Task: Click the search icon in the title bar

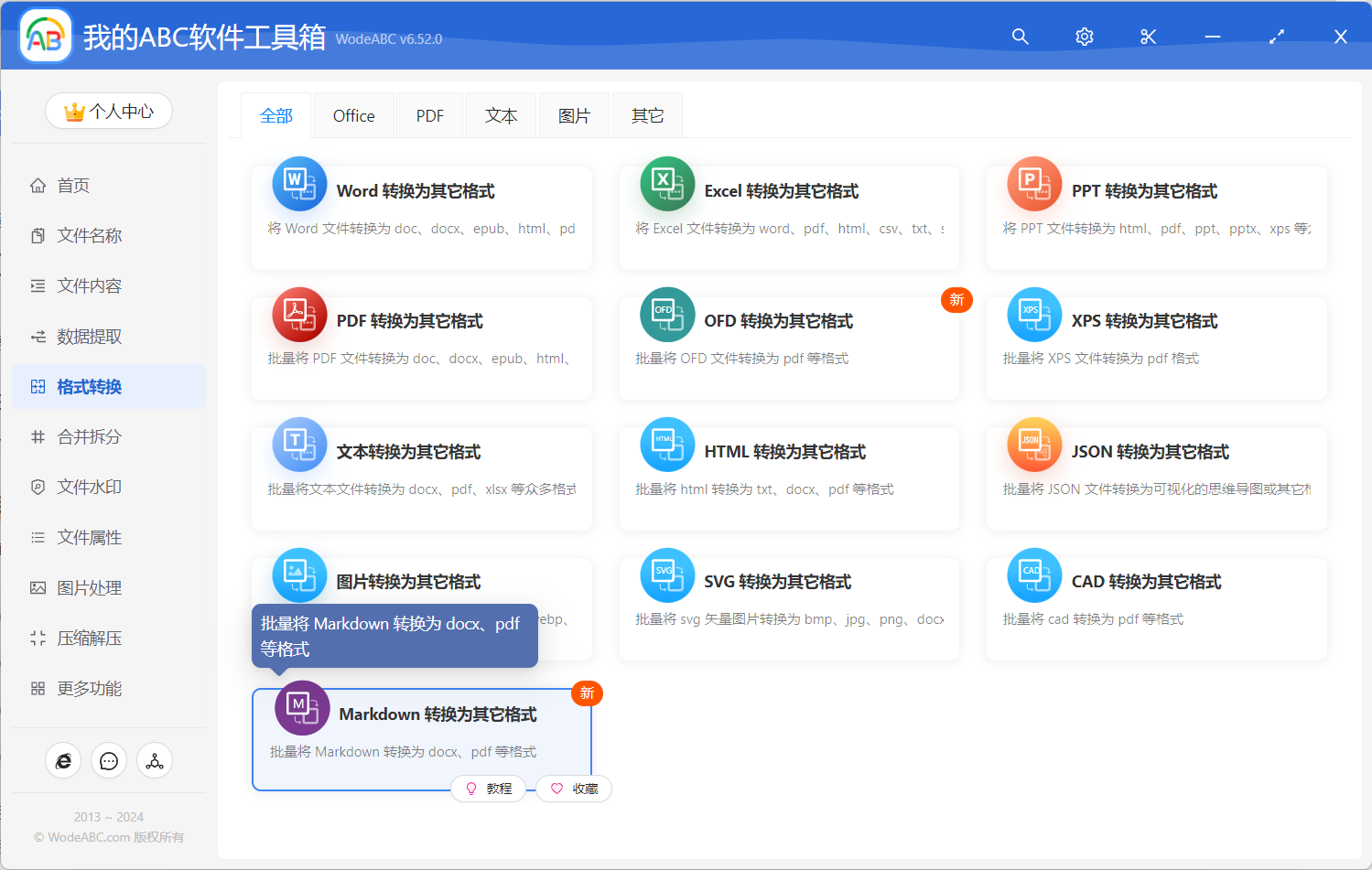Action: point(1020,37)
